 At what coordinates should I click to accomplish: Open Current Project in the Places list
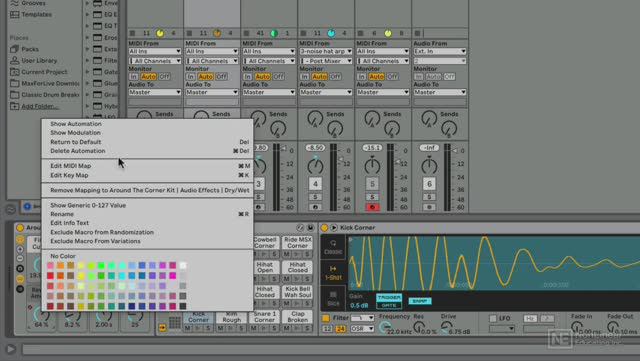[x=39, y=72]
